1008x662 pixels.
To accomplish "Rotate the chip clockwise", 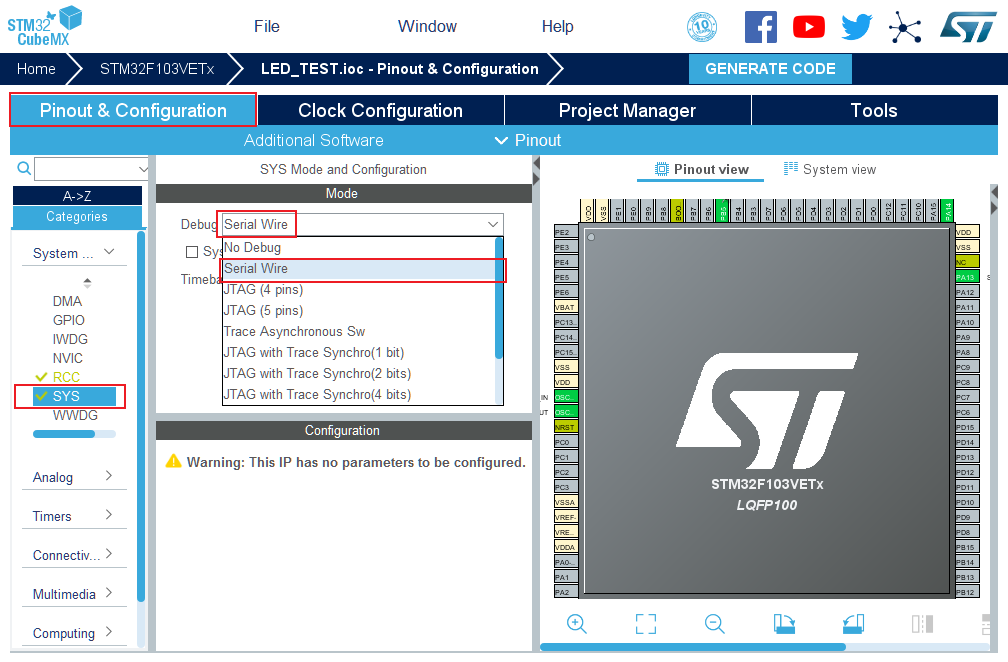I will pyautogui.click(x=784, y=623).
